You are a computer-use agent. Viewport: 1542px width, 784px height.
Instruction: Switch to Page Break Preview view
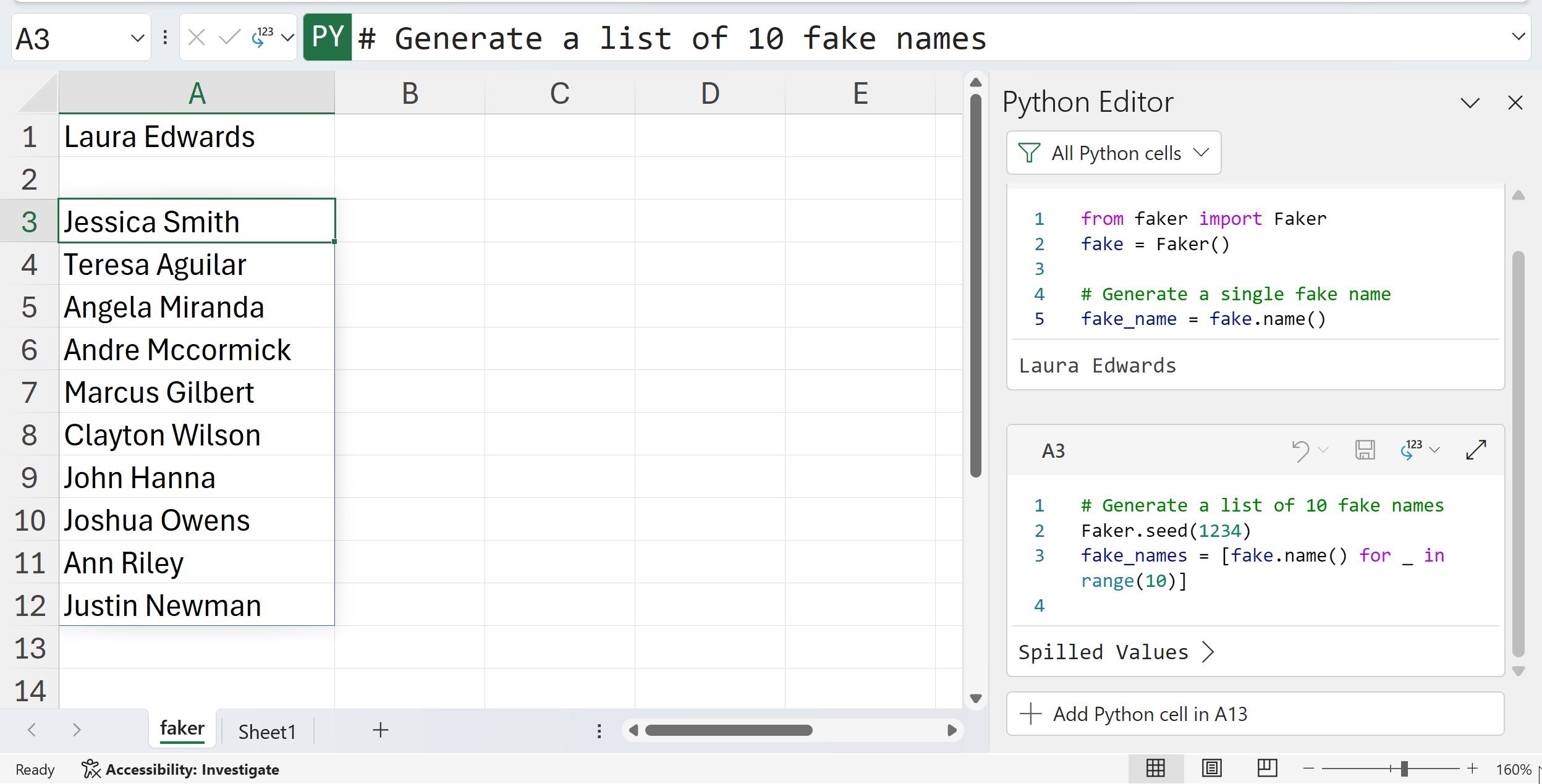pos(1267,769)
